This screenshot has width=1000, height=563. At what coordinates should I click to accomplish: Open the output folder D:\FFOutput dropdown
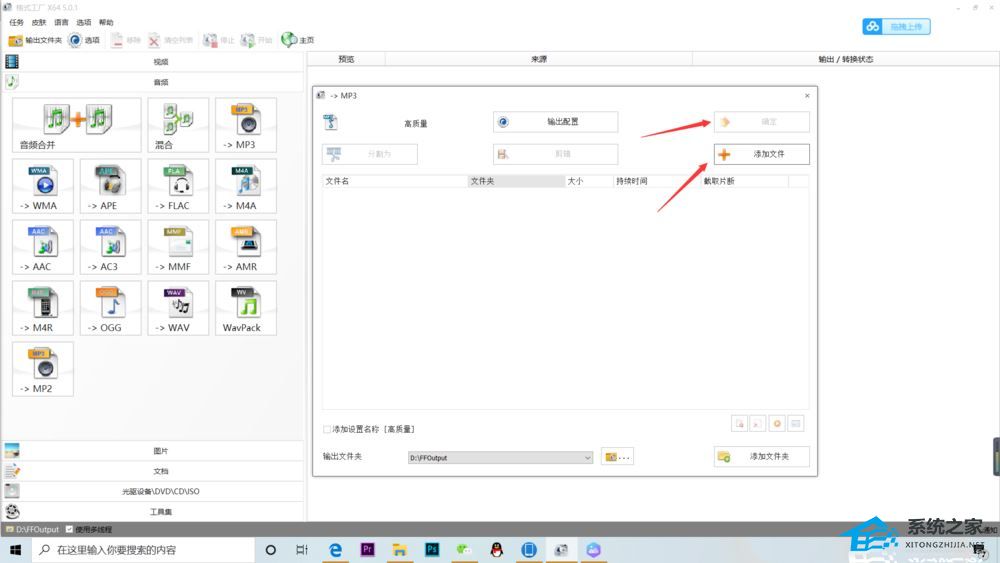pos(587,458)
